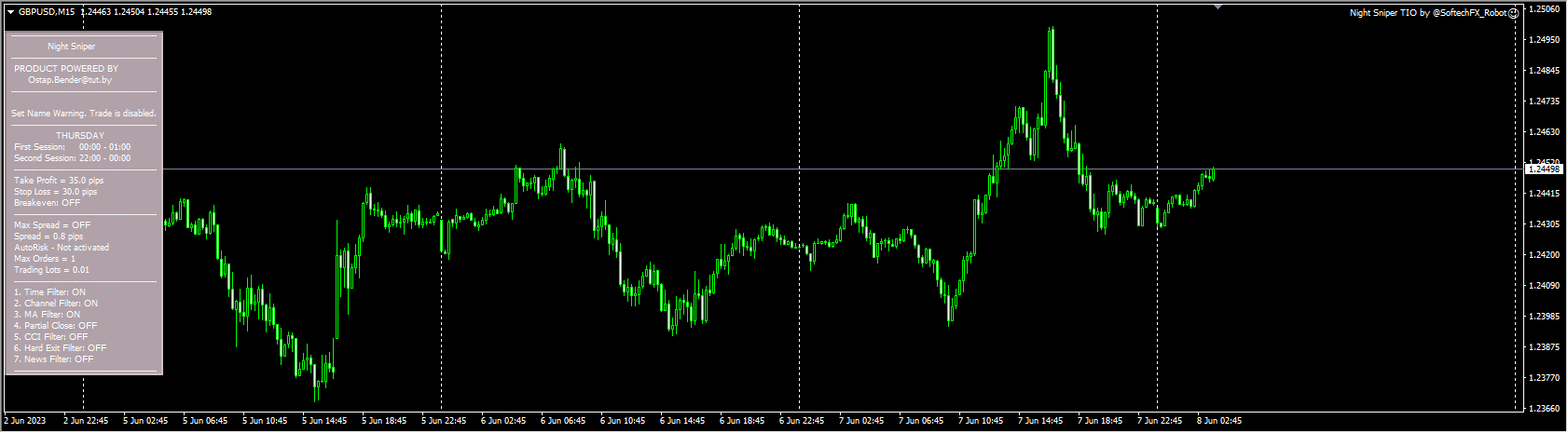The image size is (1568, 433).
Task: Click the 1.23770 price scale label
Action: [x=1545, y=378]
